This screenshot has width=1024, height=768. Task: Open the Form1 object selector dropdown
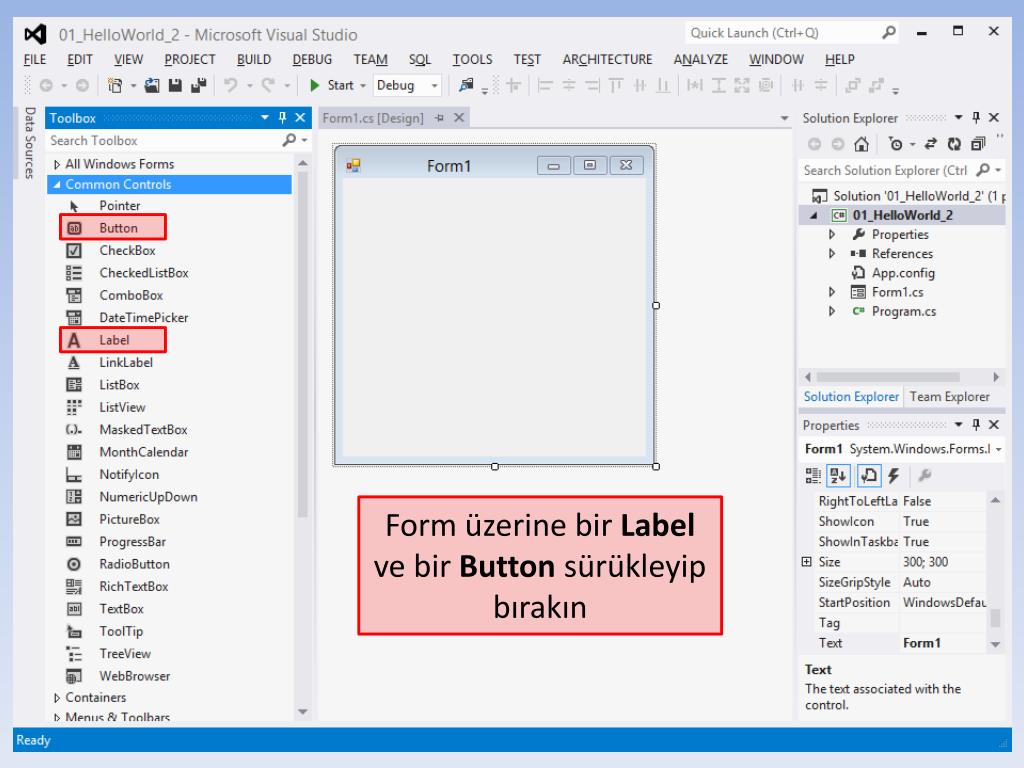pyautogui.click(x=998, y=449)
